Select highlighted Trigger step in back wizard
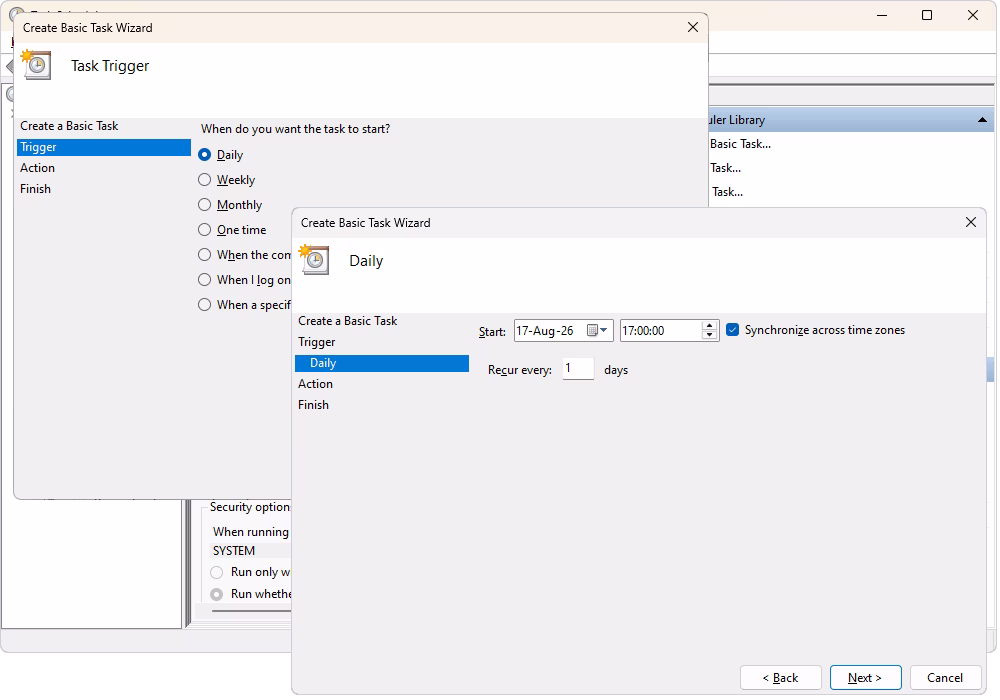Image resolution: width=1000 pixels, height=700 pixels. coord(103,147)
